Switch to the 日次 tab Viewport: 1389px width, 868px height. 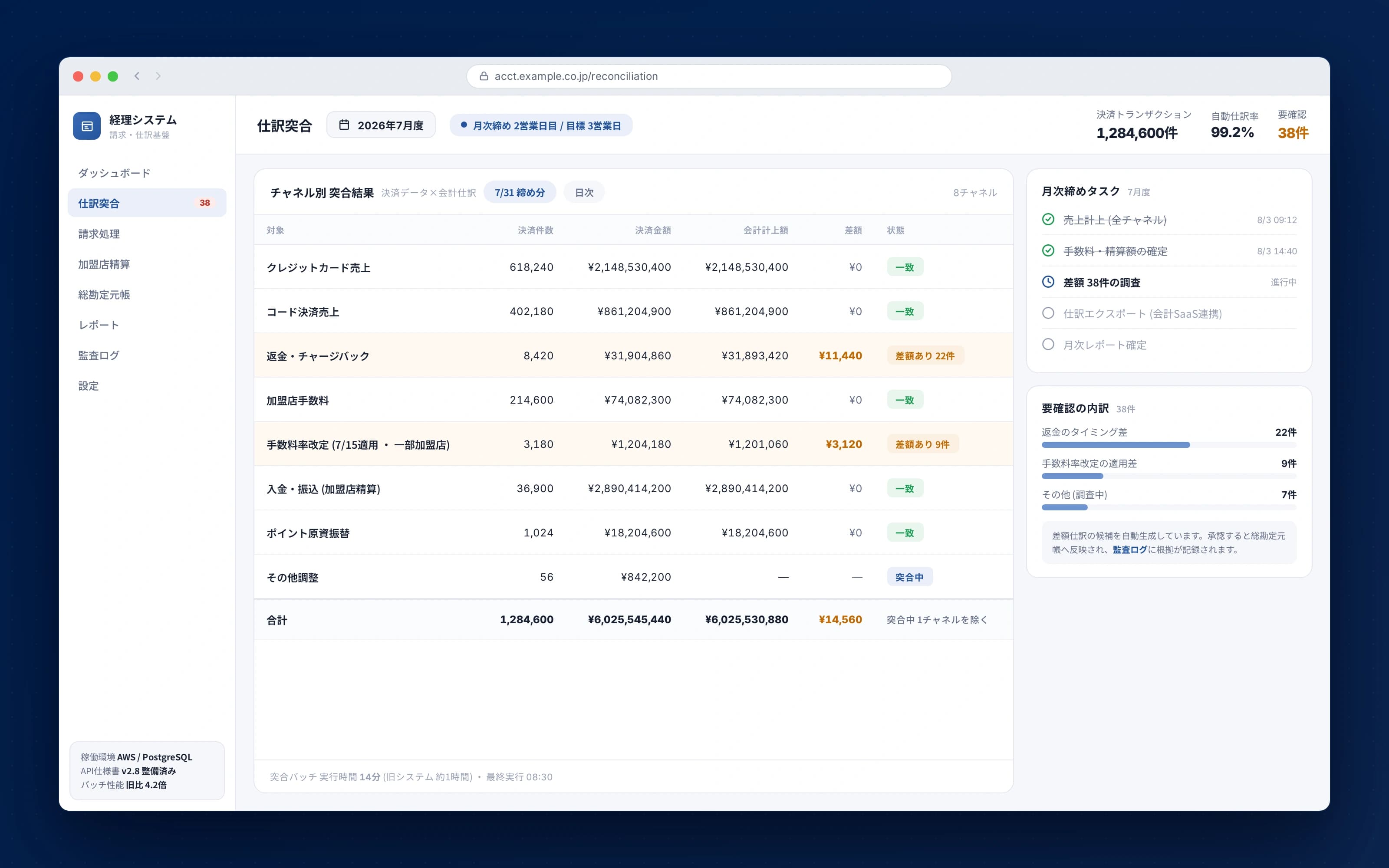(584, 192)
